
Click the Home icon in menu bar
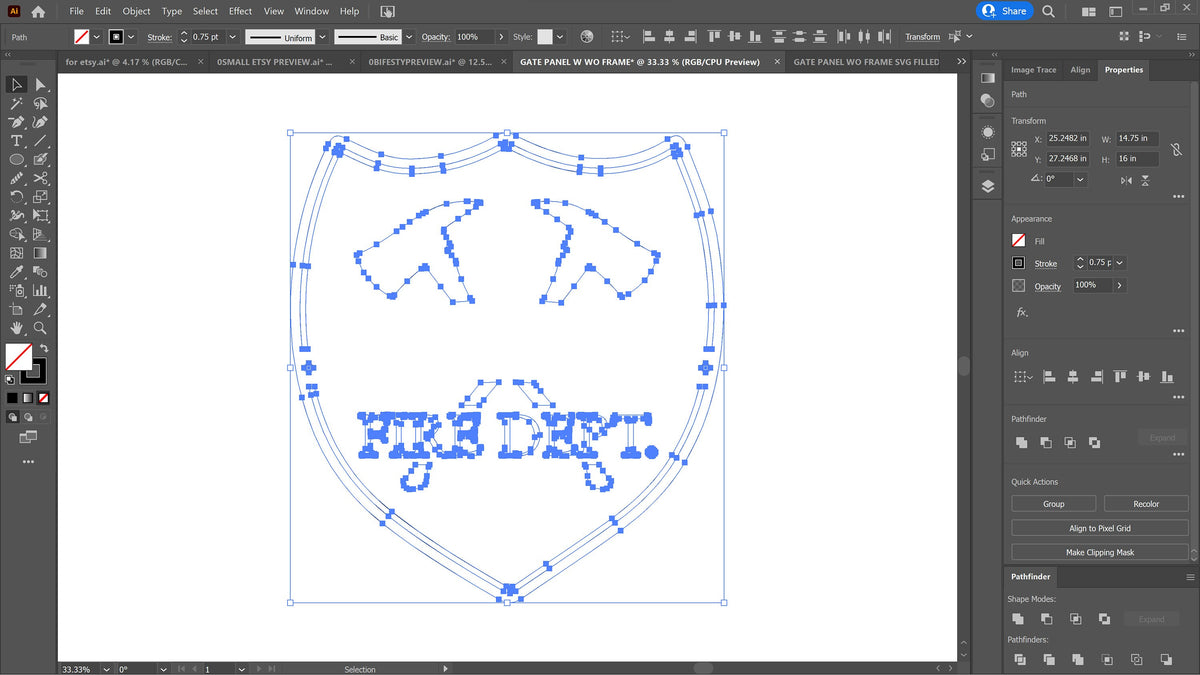click(x=38, y=11)
